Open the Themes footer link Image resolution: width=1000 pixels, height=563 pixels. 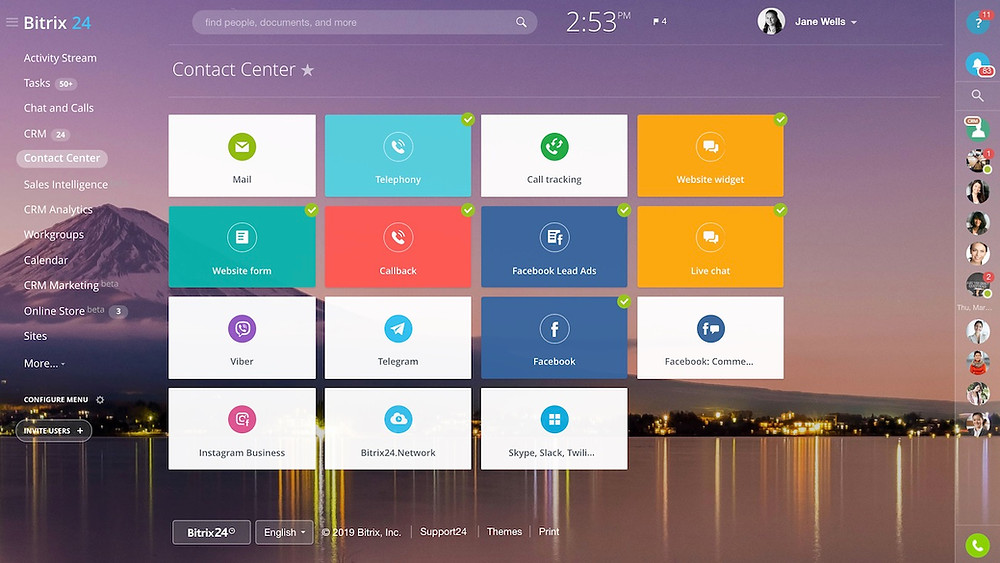coord(504,532)
